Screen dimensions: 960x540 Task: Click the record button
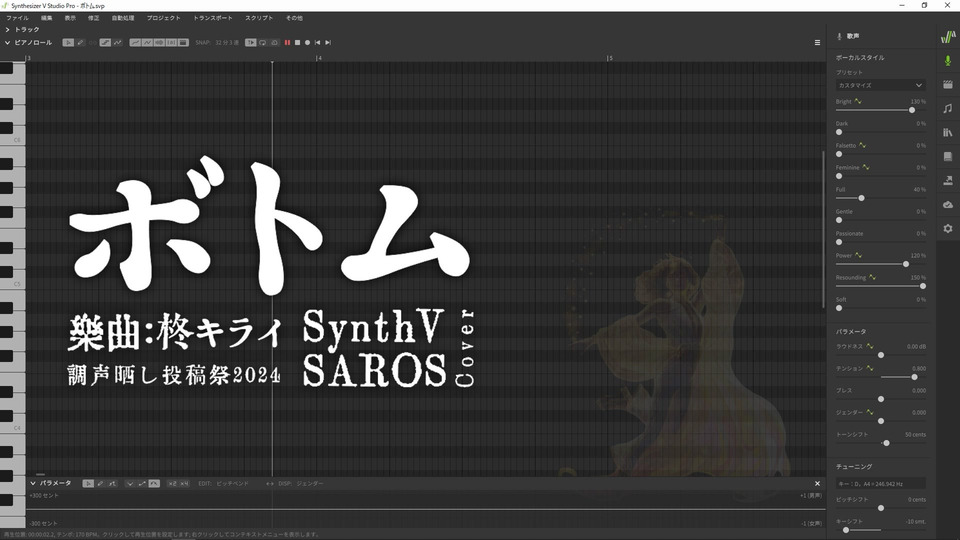307,43
